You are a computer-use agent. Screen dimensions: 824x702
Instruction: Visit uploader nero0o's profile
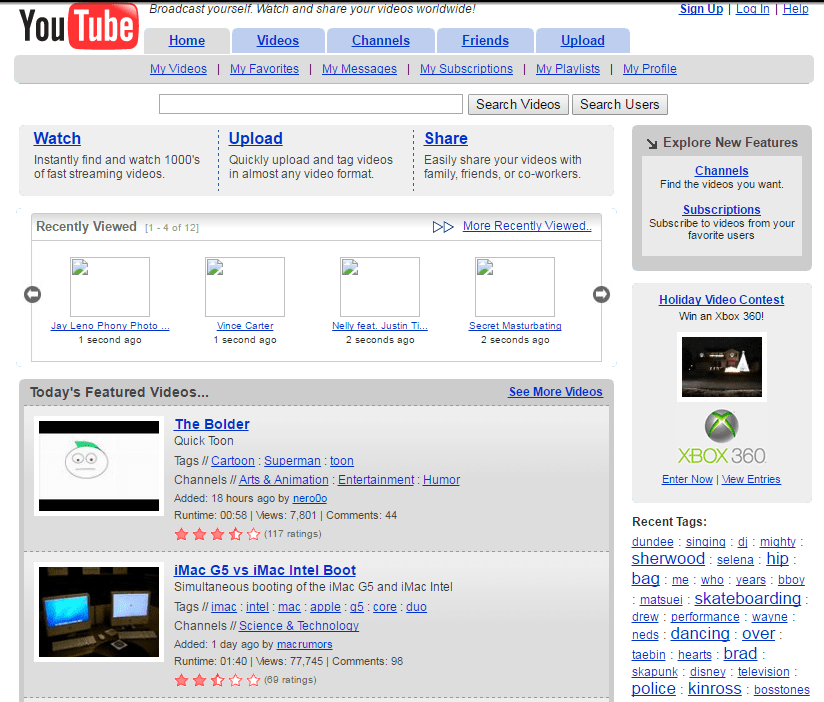[x=310, y=498]
